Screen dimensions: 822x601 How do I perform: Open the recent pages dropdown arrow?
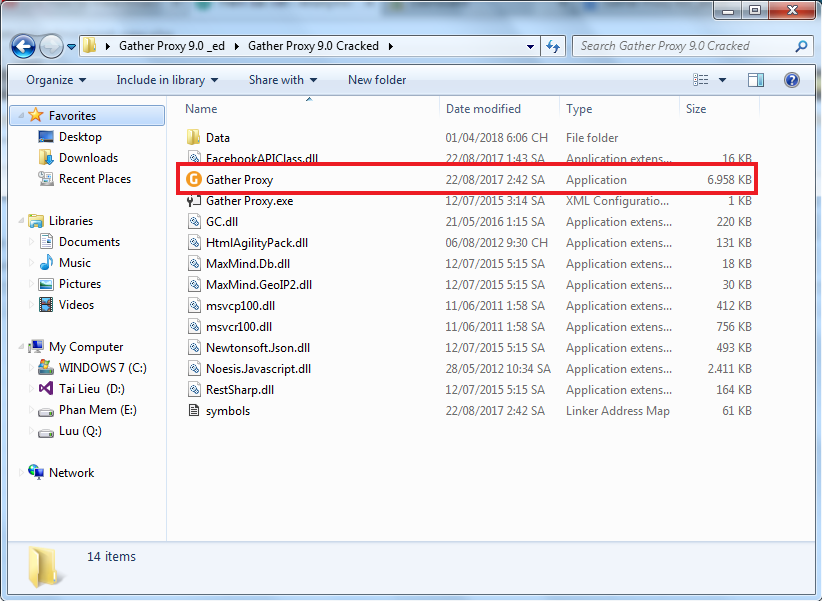click(x=71, y=47)
